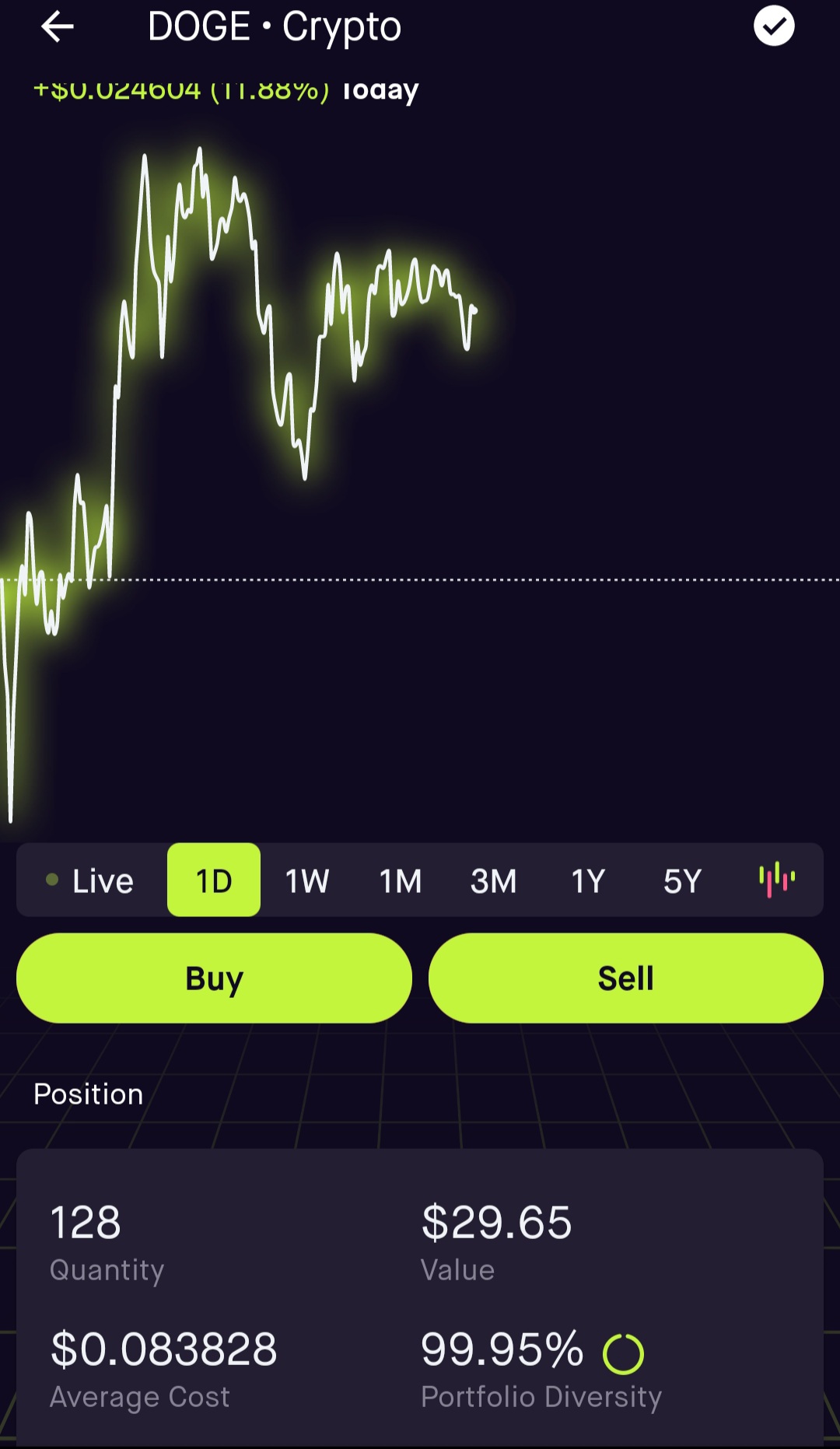The height and width of the screenshot is (1449, 840).
Task: Tap the $0.083828 Average Cost figure
Action: 163,1349
